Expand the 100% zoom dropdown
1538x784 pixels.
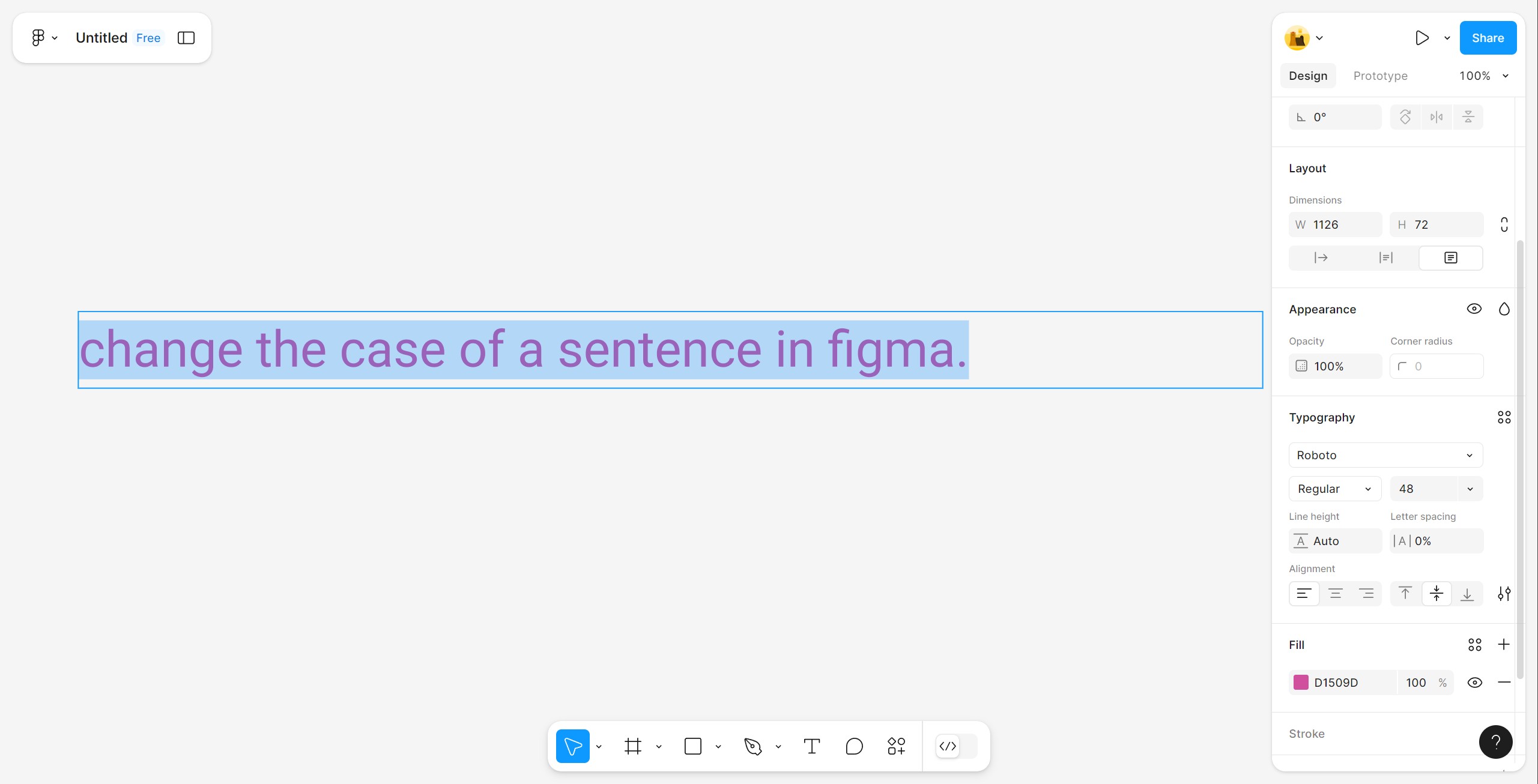(x=1484, y=76)
